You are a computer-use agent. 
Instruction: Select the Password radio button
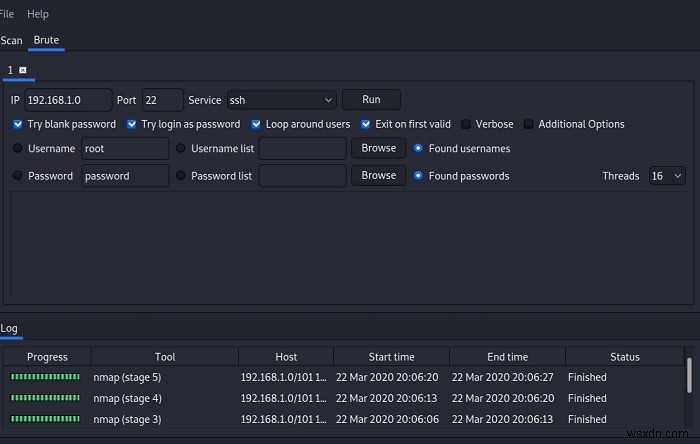point(17,175)
